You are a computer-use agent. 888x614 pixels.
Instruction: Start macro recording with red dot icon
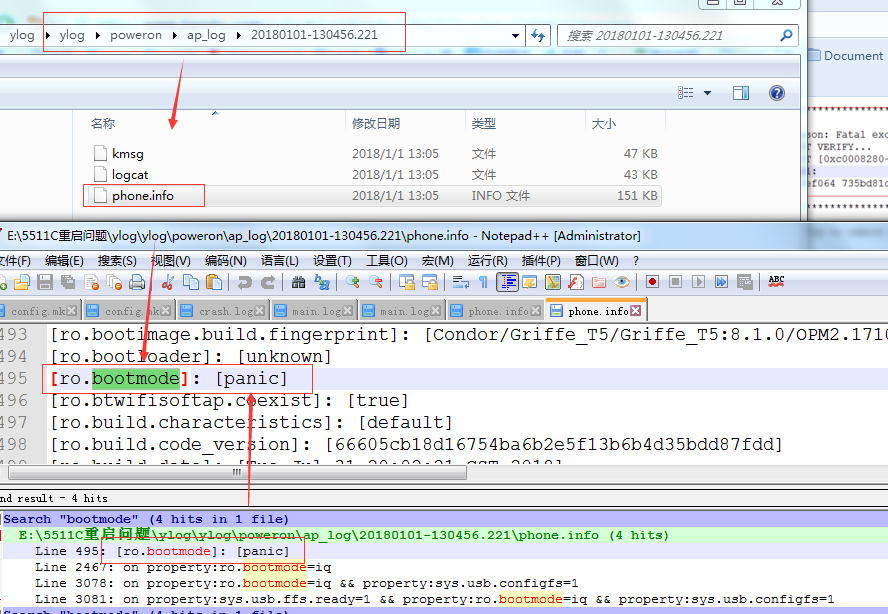coord(652,282)
